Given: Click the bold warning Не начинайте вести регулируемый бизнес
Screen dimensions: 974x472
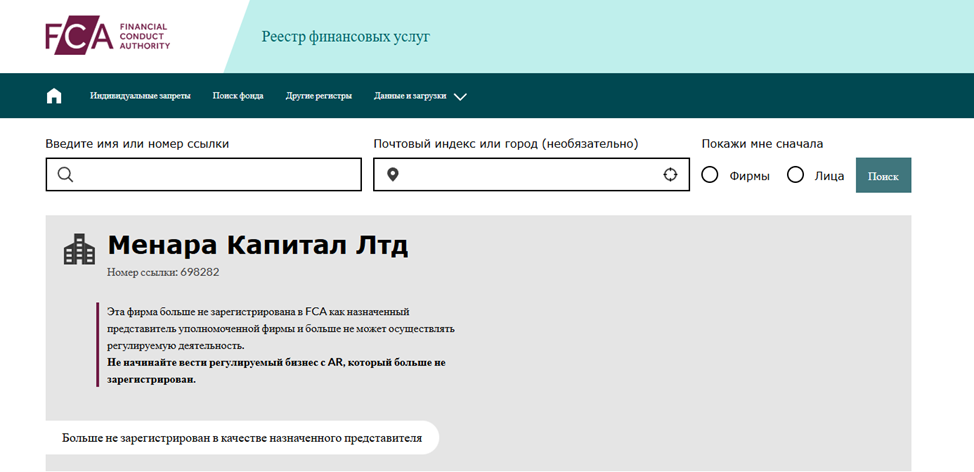Looking at the screenshot, I should (276, 370).
